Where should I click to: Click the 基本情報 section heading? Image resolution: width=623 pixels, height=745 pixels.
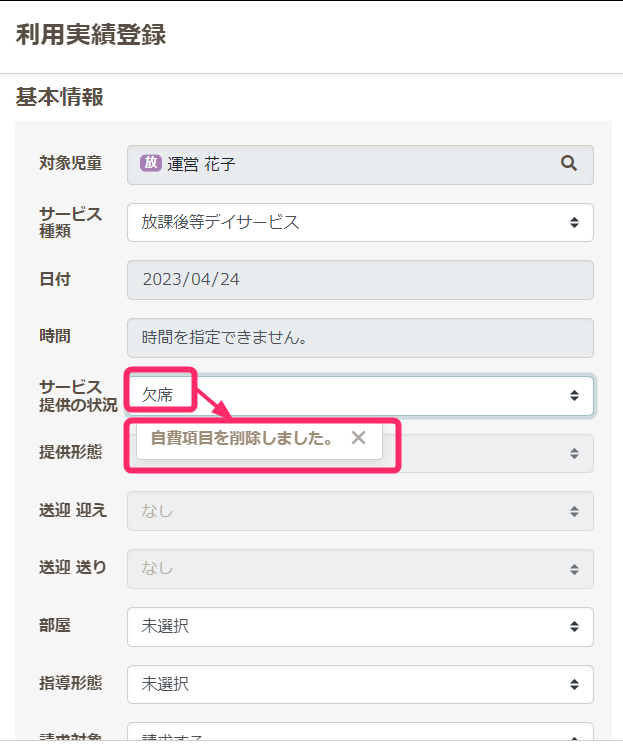coord(60,97)
